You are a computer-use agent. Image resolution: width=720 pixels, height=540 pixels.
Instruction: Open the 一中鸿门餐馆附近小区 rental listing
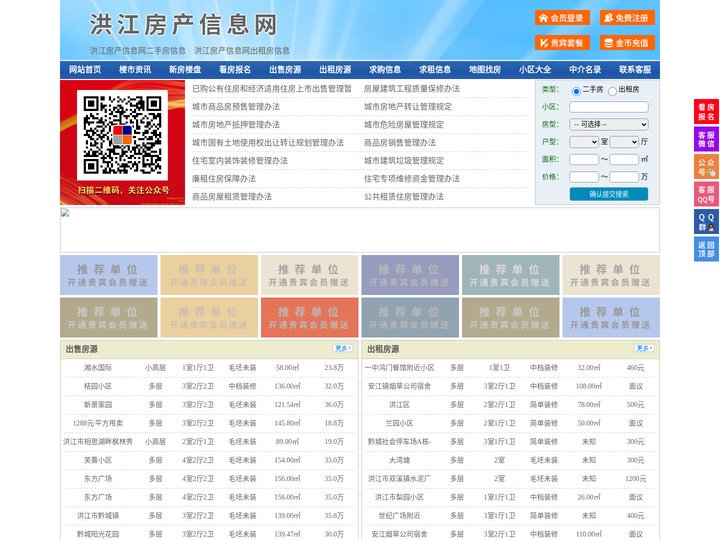399,367
